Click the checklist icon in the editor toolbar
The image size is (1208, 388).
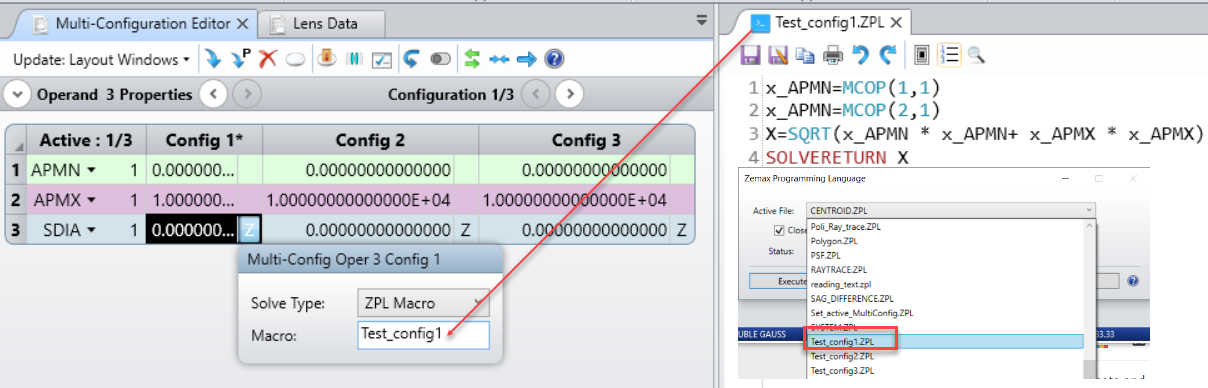(x=381, y=59)
